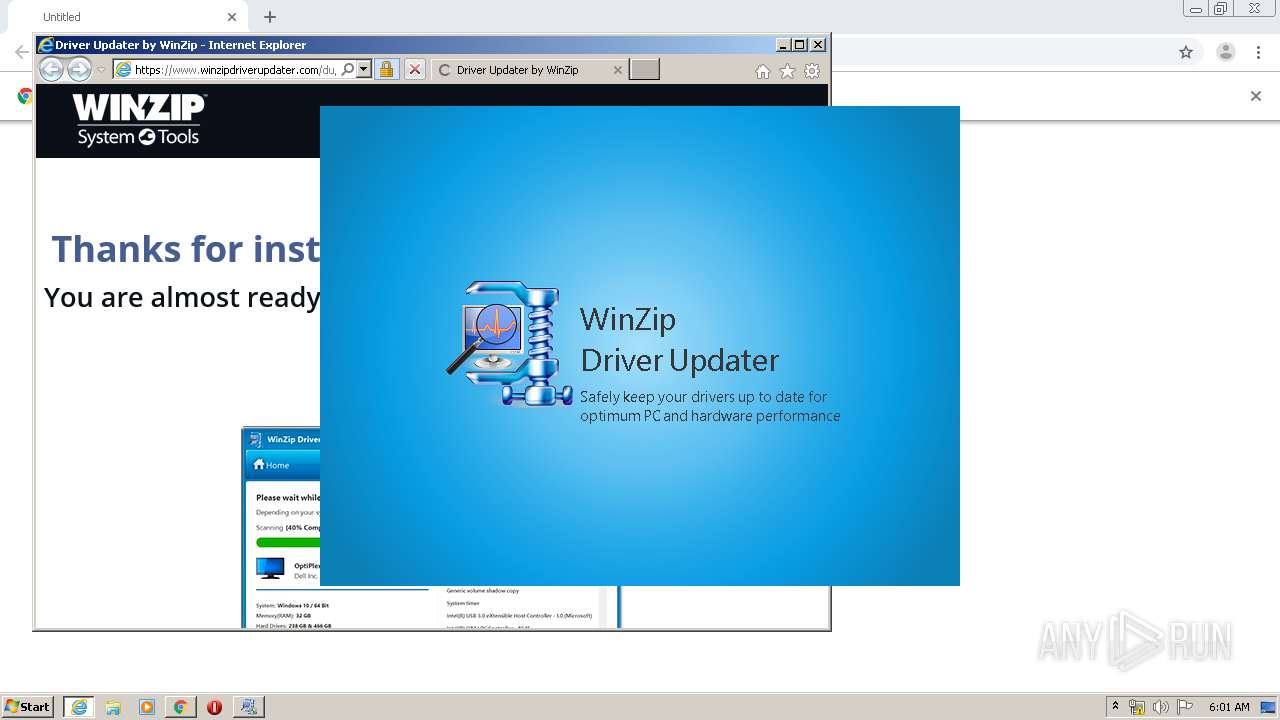Minimize the Internet Explorer window

pyautogui.click(x=783, y=45)
